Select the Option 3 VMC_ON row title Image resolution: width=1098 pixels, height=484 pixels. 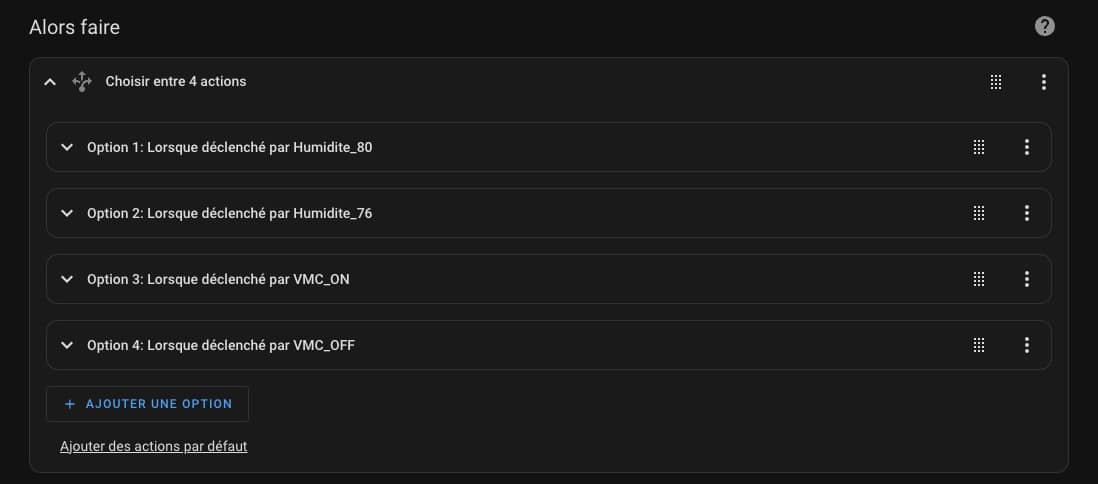[218, 279]
